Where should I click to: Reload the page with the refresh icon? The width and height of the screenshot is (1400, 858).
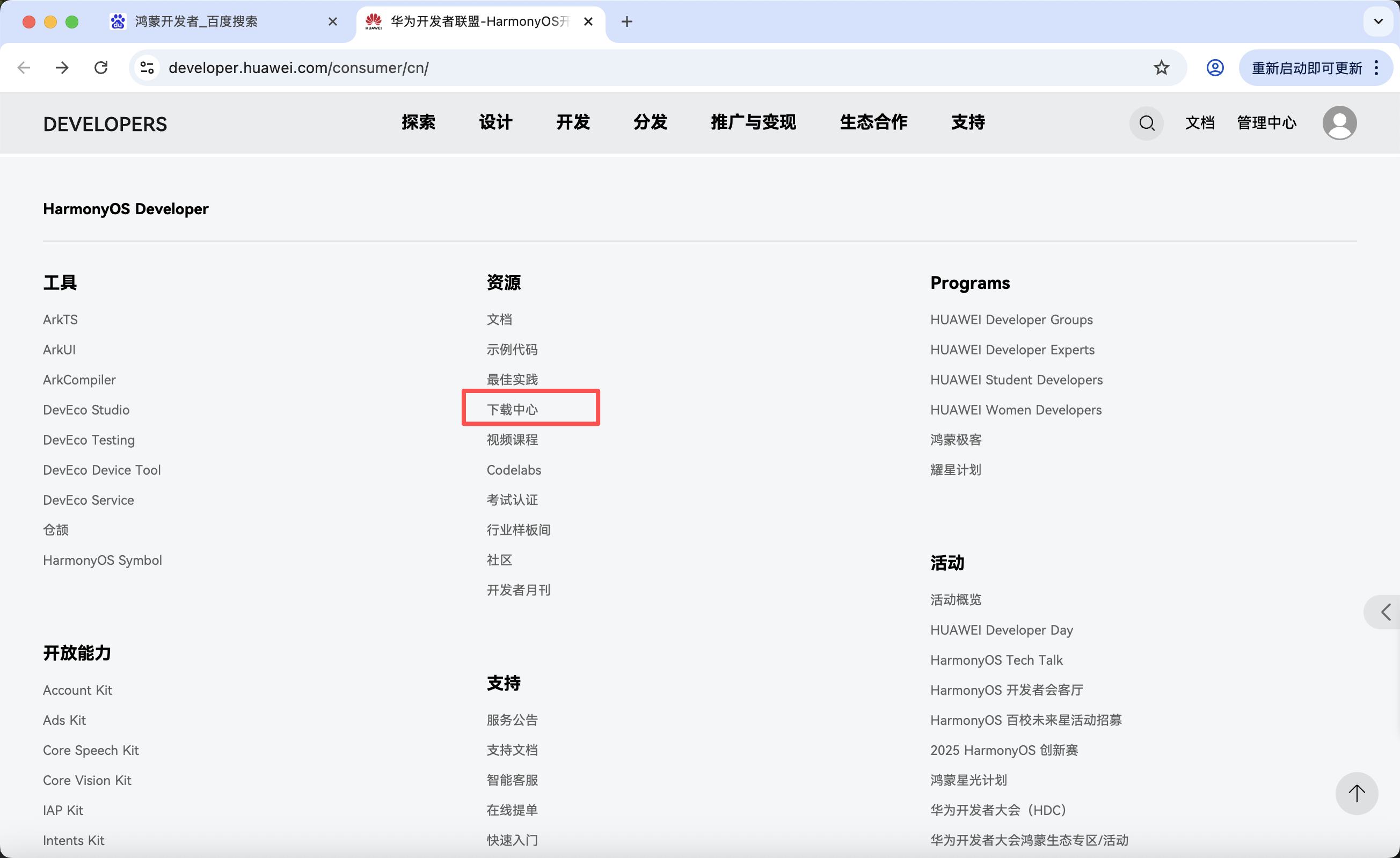click(101, 68)
